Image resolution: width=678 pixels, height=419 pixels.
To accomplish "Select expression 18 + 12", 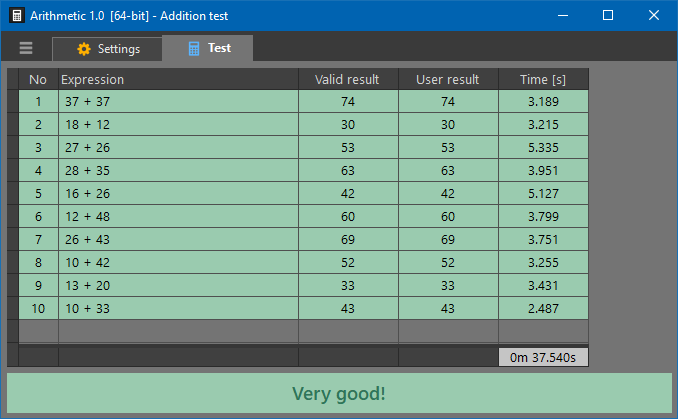I will (x=178, y=125).
